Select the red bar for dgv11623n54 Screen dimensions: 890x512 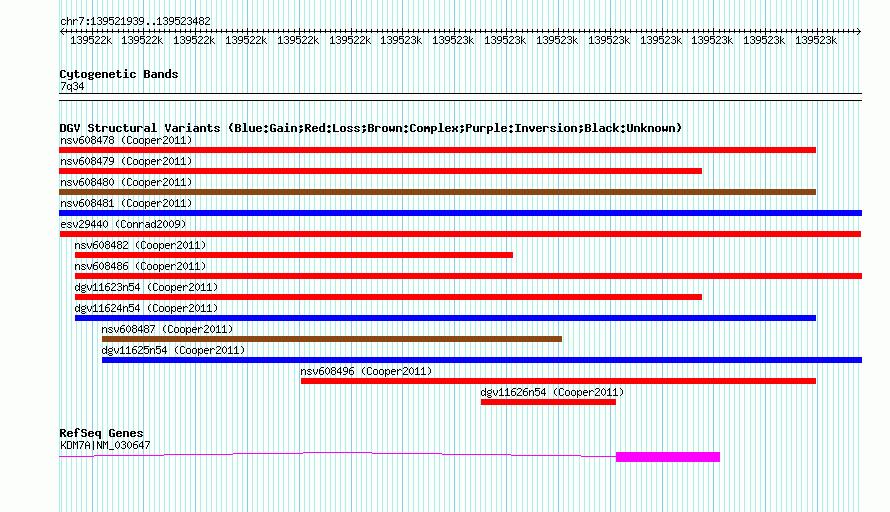[388, 297]
